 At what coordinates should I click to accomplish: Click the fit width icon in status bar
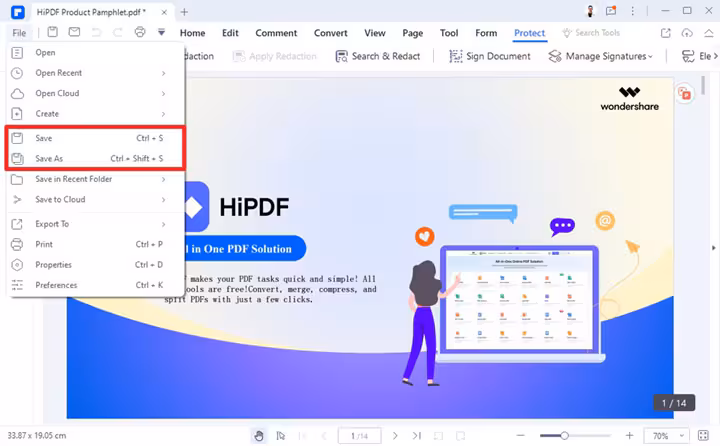[x=460, y=435]
